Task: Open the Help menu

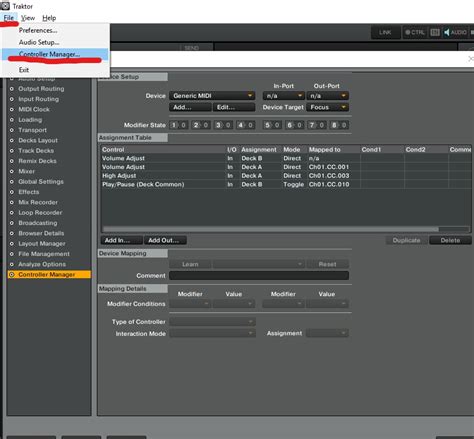Action: point(49,18)
